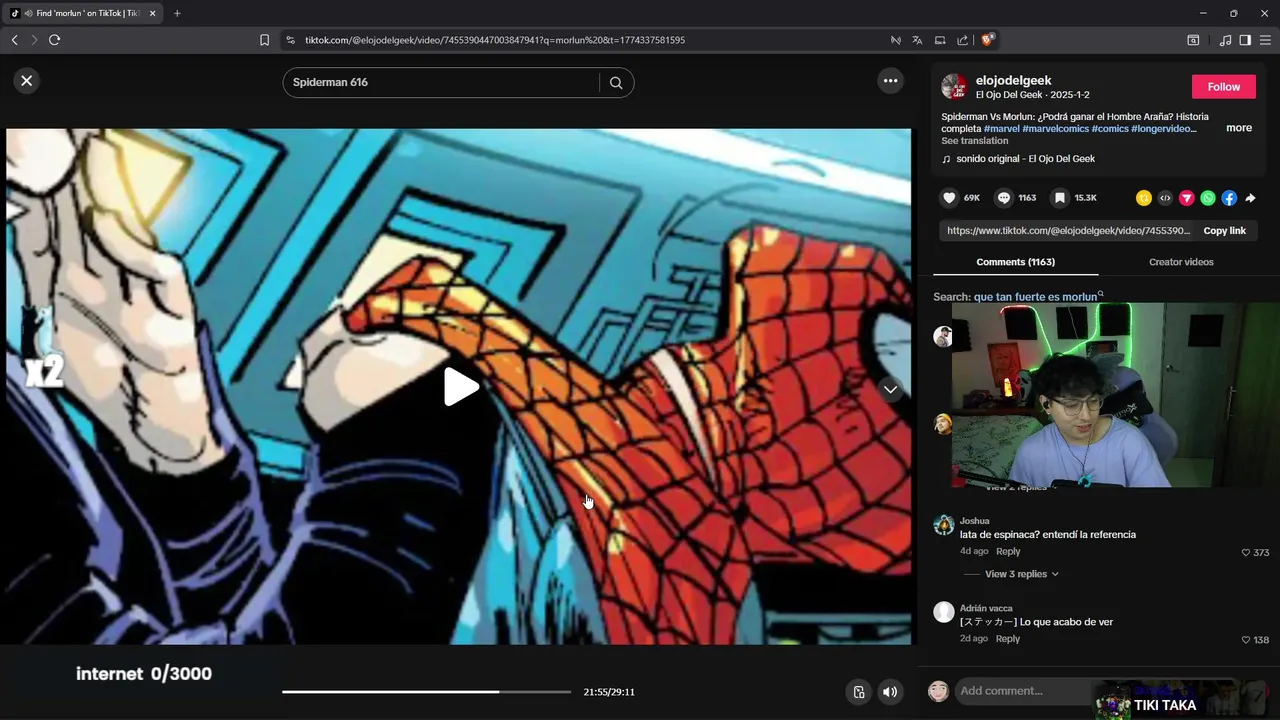Open elojodelgeek profile avatar
Image resolution: width=1280 pixels, height=720 pixels.
click(954, 86)
